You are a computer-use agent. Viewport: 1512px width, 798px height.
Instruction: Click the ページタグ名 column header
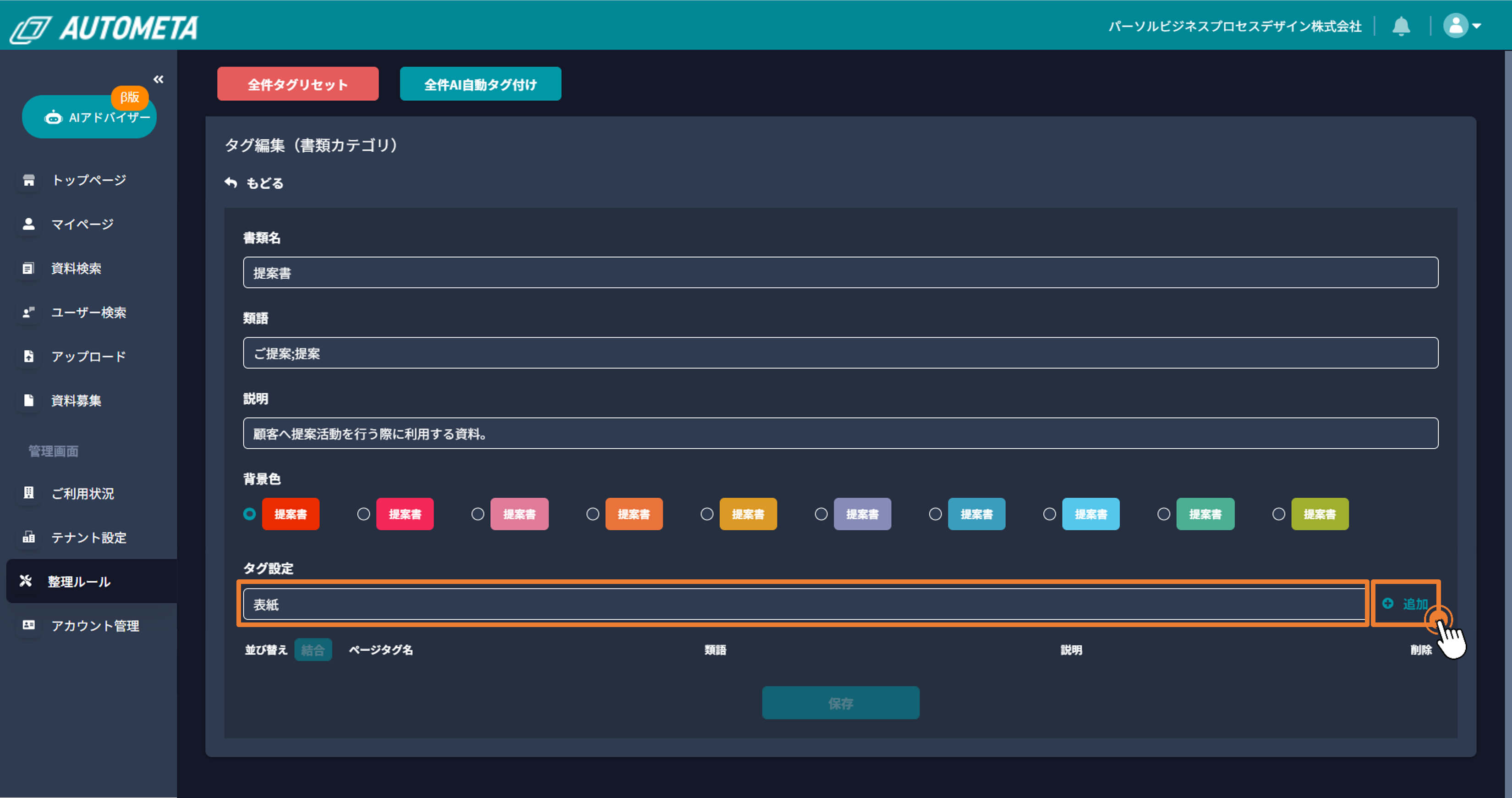click(x=381, y=650)
